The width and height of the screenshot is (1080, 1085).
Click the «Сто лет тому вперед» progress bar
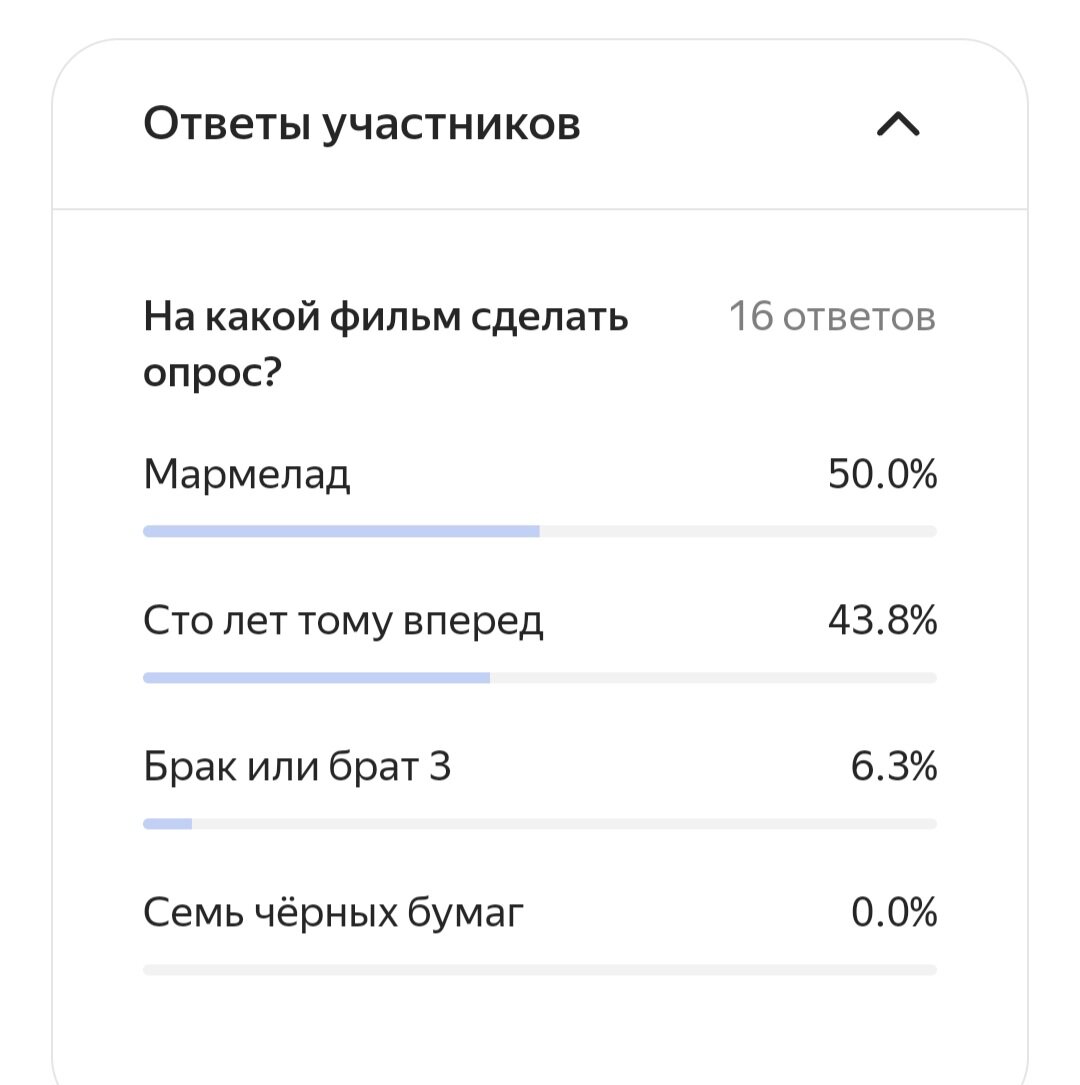540,677
